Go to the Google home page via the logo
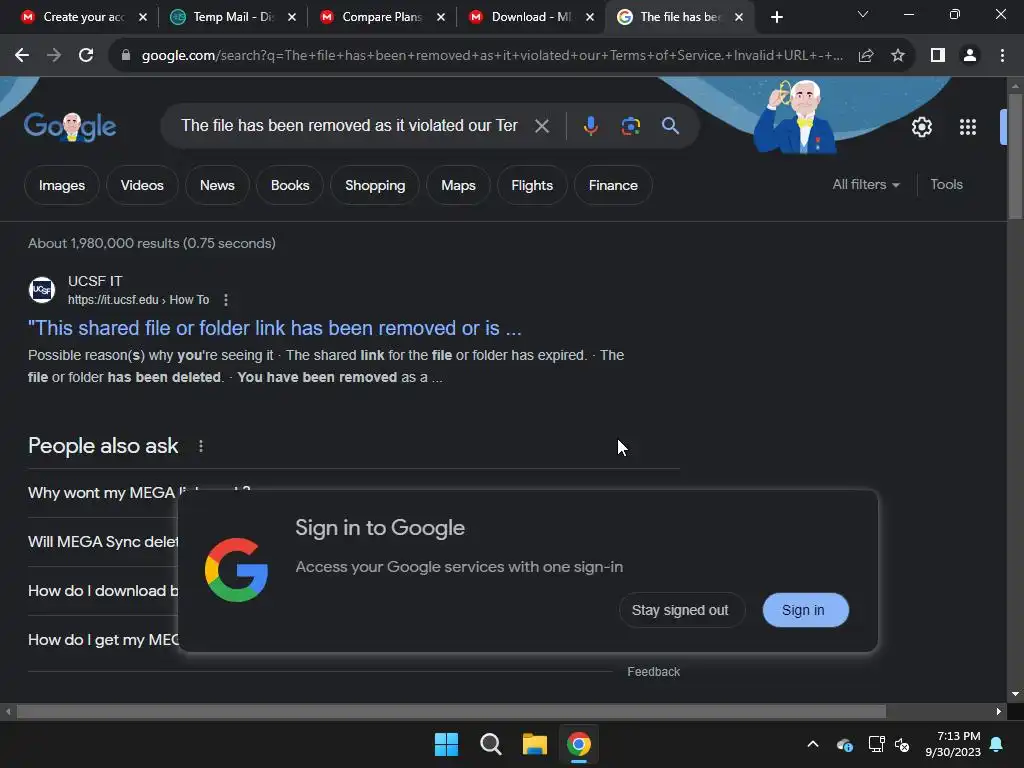This screenshot has width=1024, height=768. 70,127
